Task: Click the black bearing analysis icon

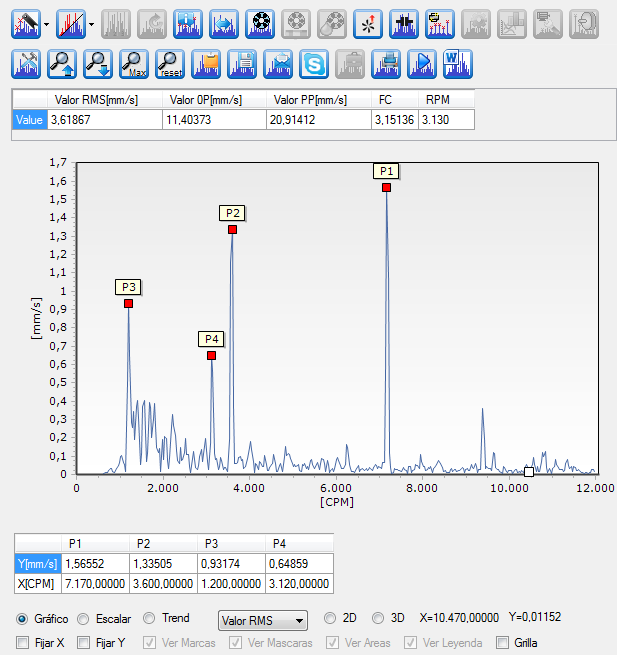Action: (x=260, y=24)
